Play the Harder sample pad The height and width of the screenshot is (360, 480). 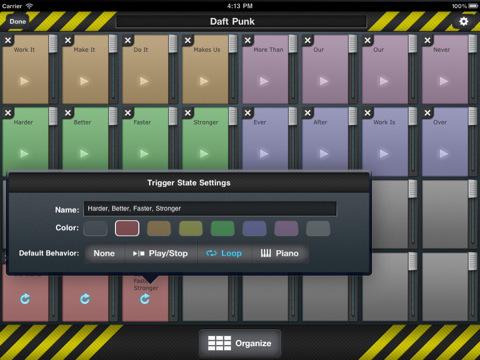pyautogui.click(x=24, y=154)
